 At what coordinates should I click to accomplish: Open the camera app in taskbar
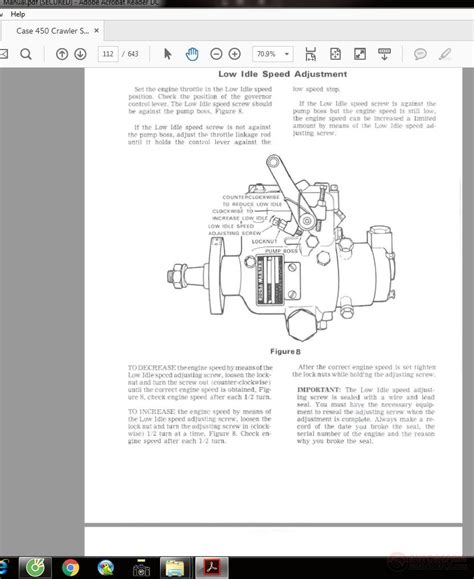[x=141, y=569]
